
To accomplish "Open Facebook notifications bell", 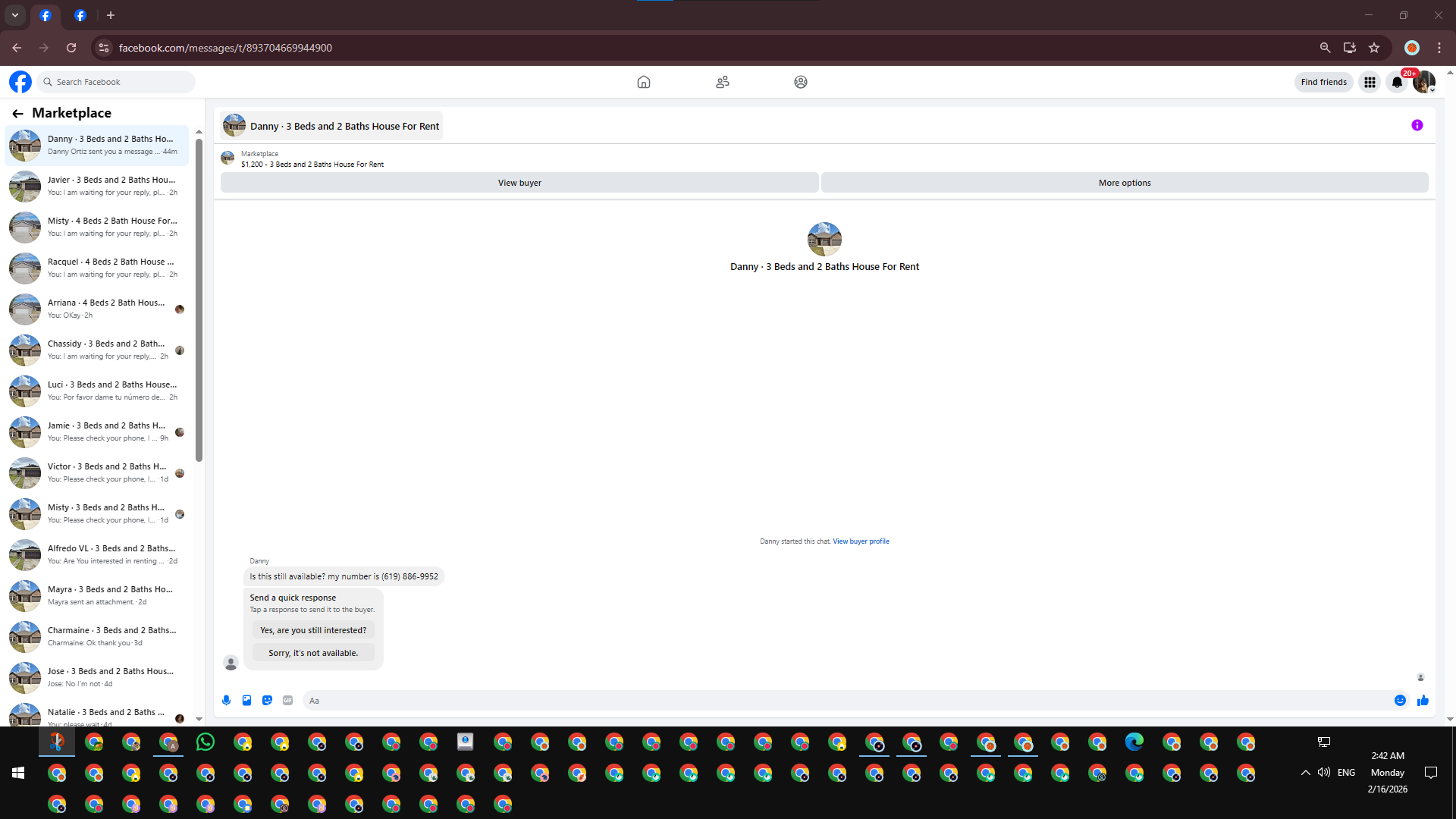I will 1396,82.
